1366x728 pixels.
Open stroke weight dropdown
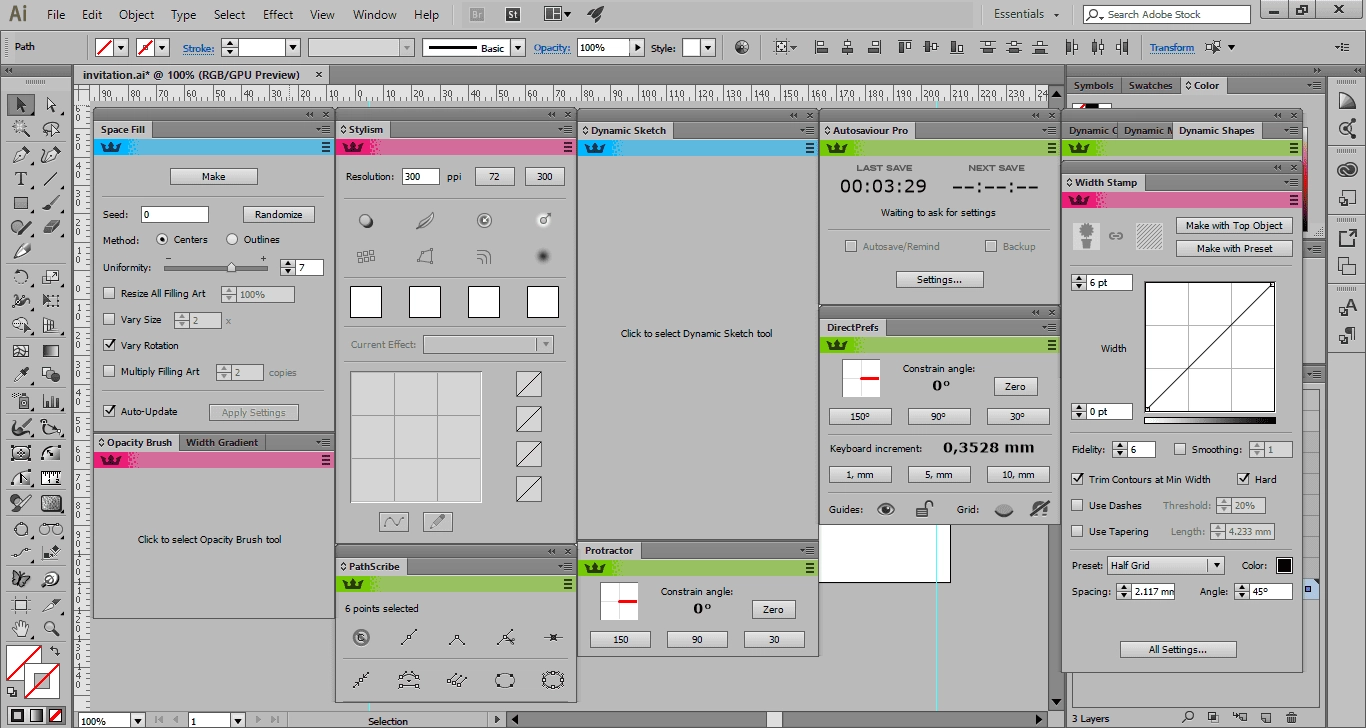tap(293, 47)
